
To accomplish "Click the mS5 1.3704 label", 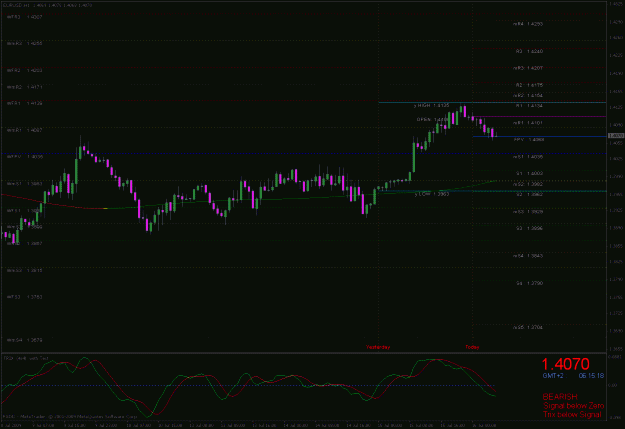I will 528,327.
